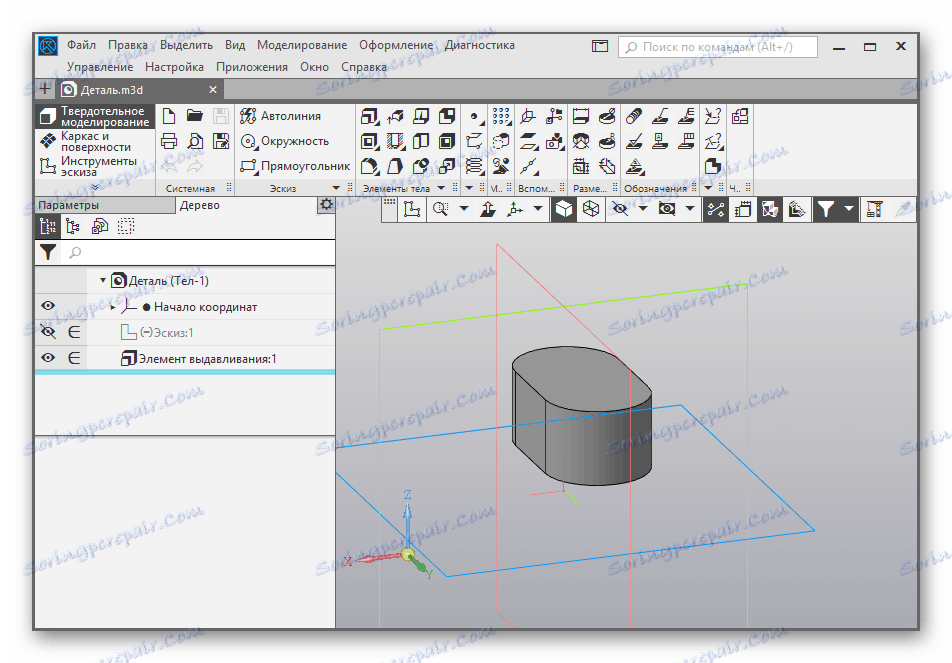952x663 pixels.
Task: Open the Моделирование menu
Action: coord(301,45)
